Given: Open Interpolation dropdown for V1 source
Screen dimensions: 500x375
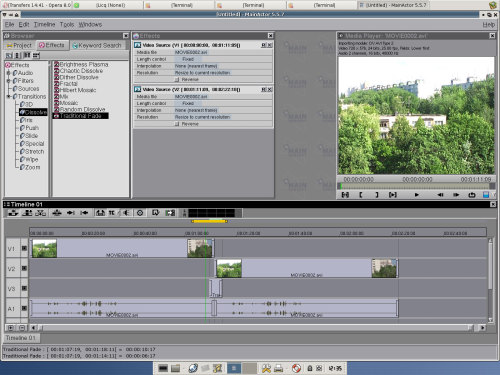Looking at the screenshot, I should [x=196, y=66].
